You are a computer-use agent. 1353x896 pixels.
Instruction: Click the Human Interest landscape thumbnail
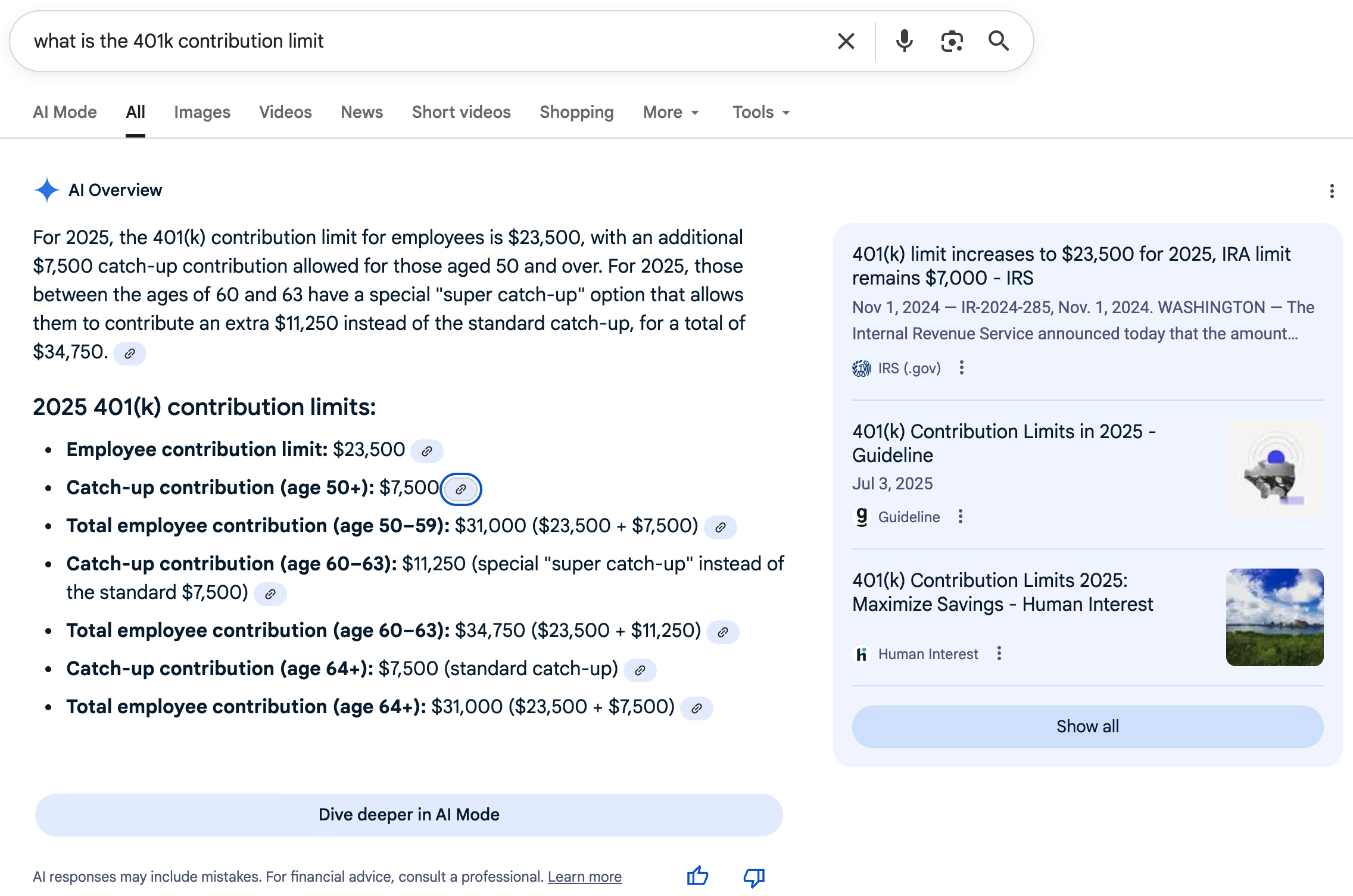point(1274,617)
